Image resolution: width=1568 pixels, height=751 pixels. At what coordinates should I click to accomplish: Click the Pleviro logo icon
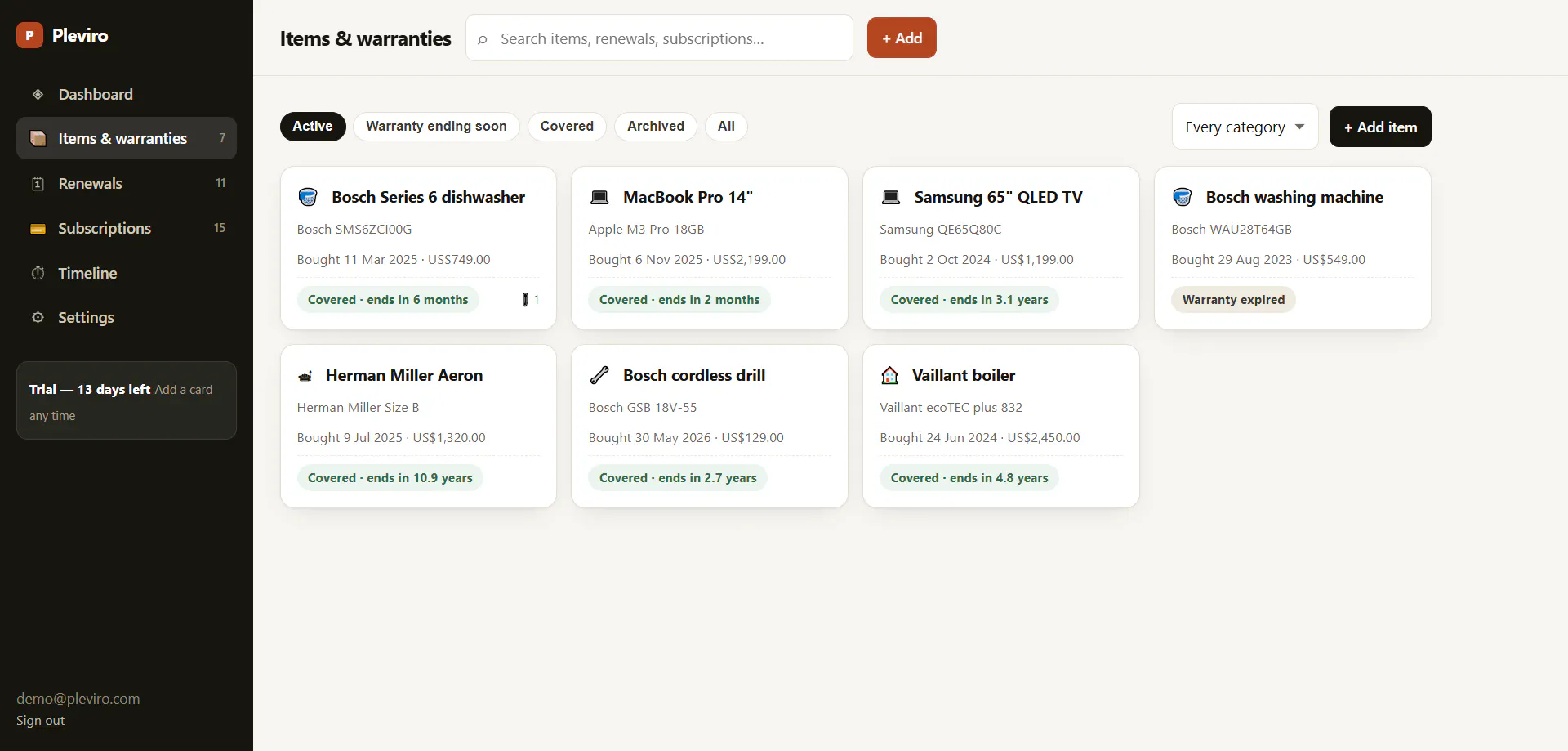[x=29, y=35]
